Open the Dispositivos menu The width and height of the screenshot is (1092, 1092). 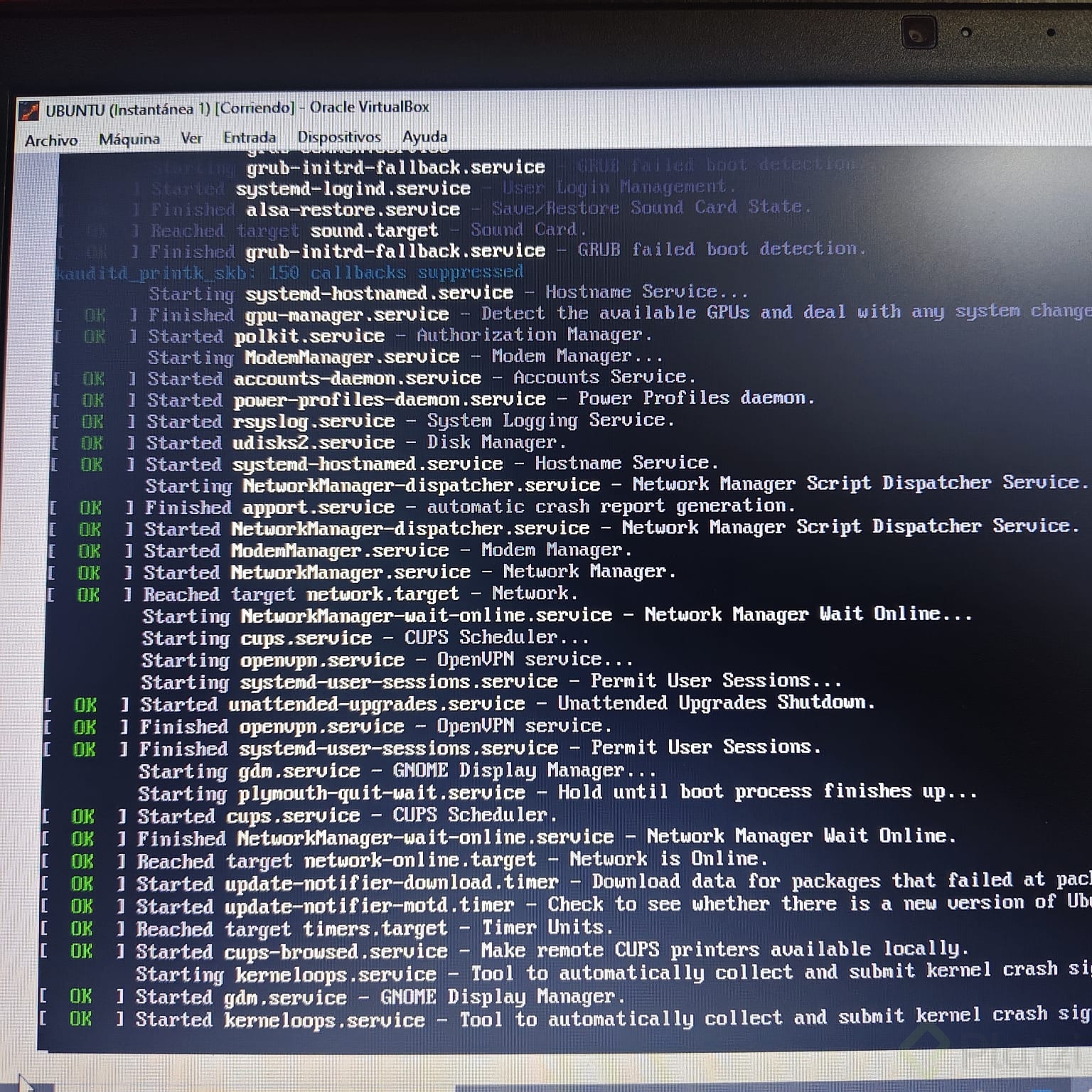click(339, 136)
